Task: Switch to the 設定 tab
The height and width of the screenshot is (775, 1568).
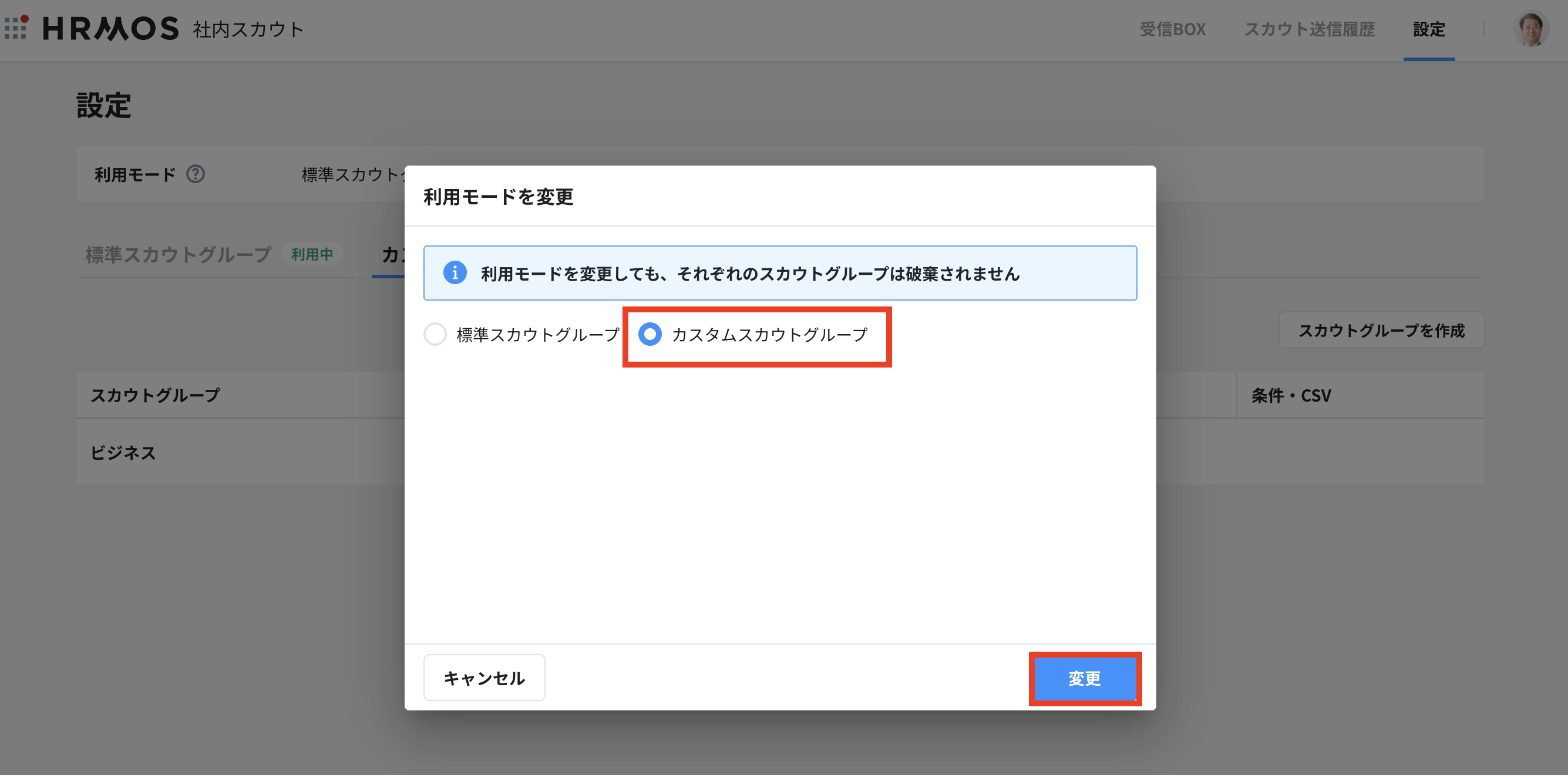Action: tap(1429, 29)
